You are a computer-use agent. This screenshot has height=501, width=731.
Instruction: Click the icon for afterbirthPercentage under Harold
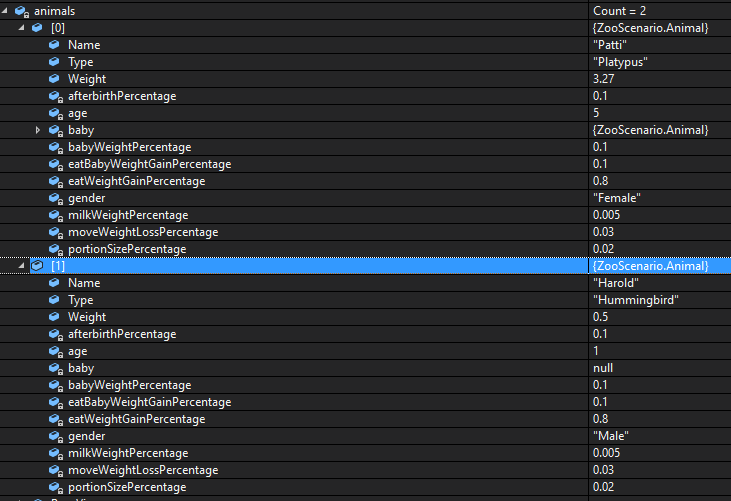point(56,334)
